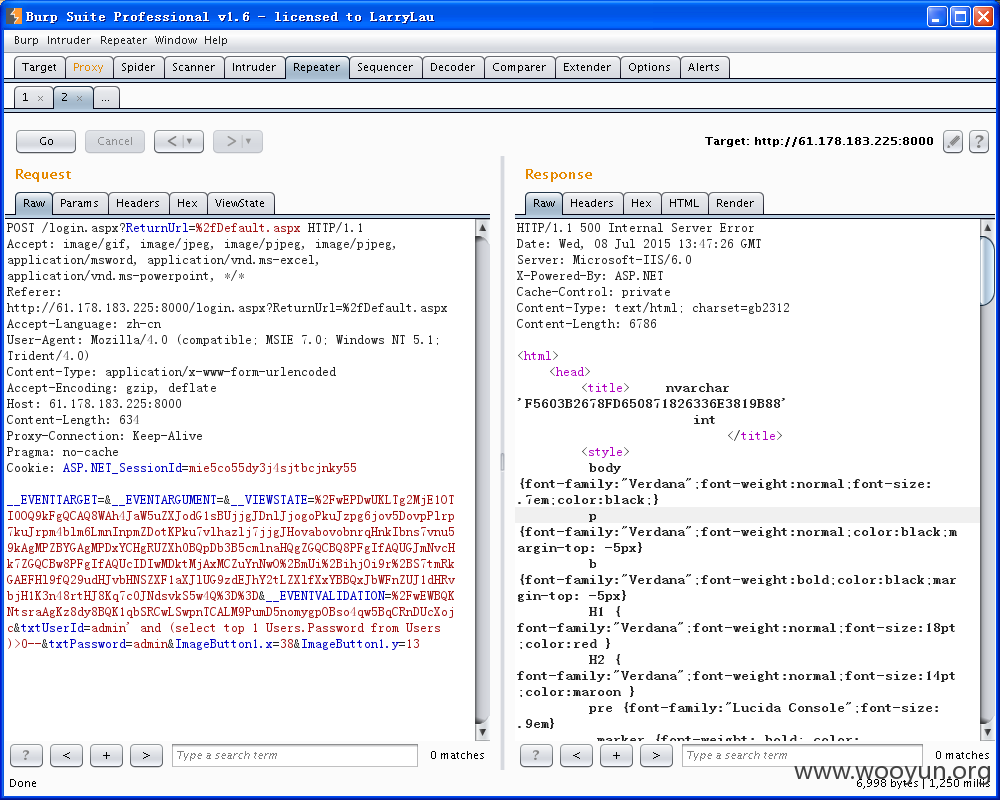Open the Burp Suite window icon menu
1000x800 pixels.
coord(13,16)
